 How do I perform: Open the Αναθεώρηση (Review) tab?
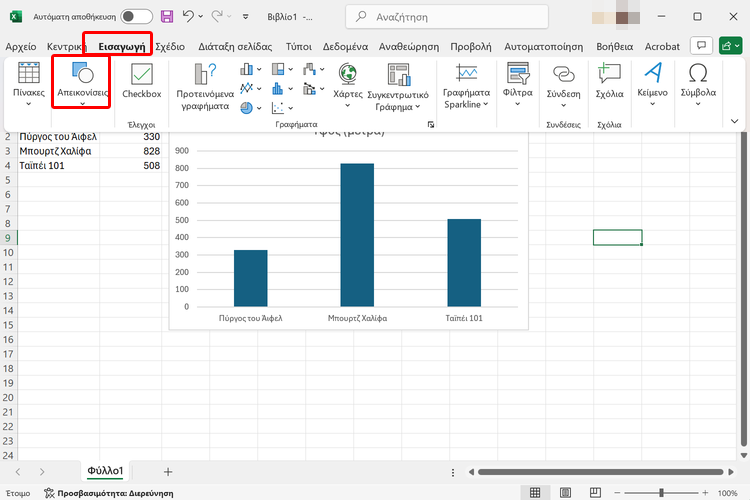click(x=409, y=46)
